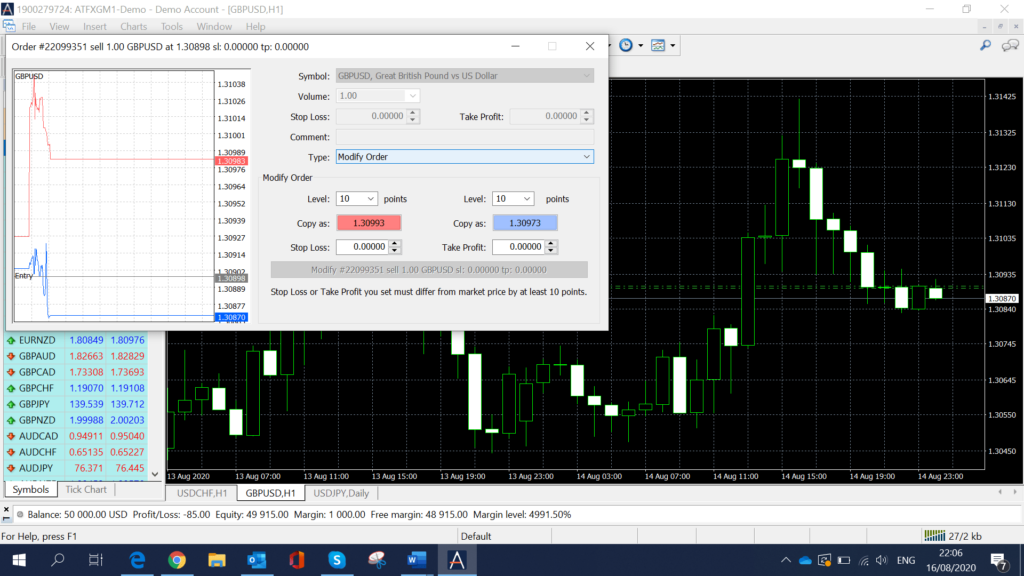Open the Charts menu

click(133, 26)
